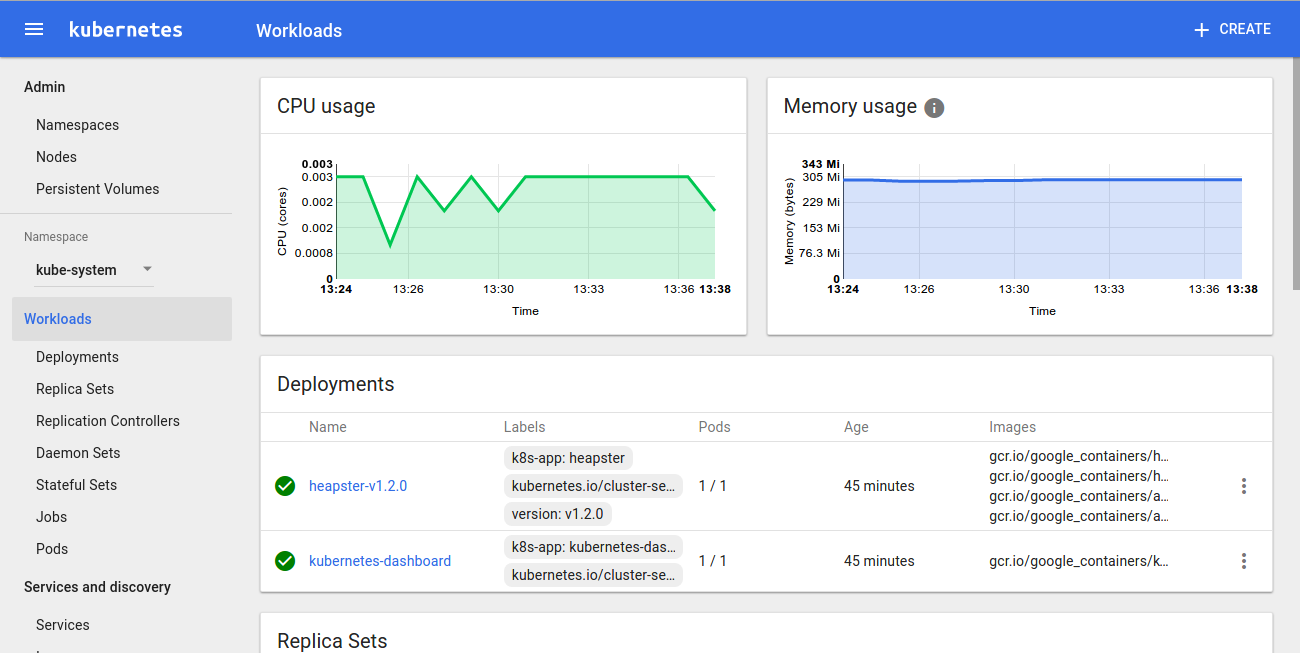The width and height of the screenshot is (1300, 653).
Task: Open actions menu for kubernetes-dashboard row
Action: coord(1244,561)
